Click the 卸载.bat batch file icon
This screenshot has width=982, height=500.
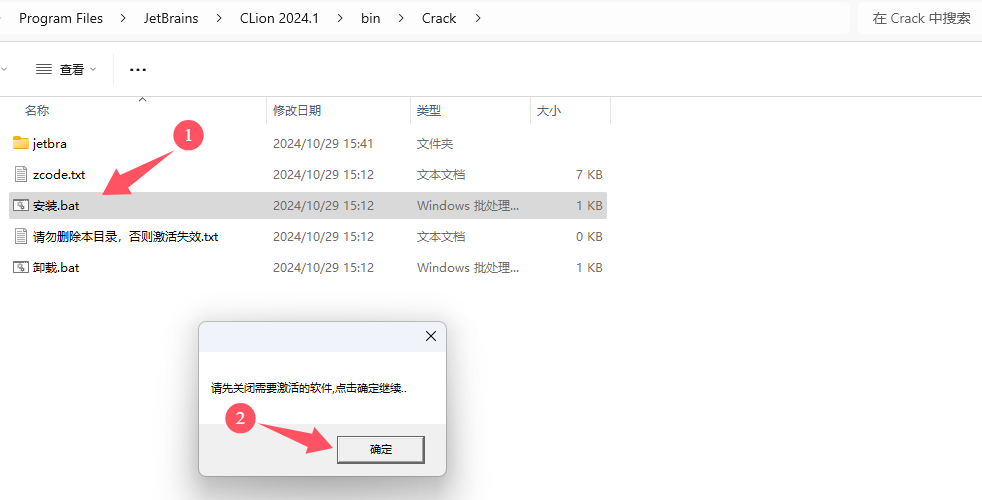[x=21, y=267]
